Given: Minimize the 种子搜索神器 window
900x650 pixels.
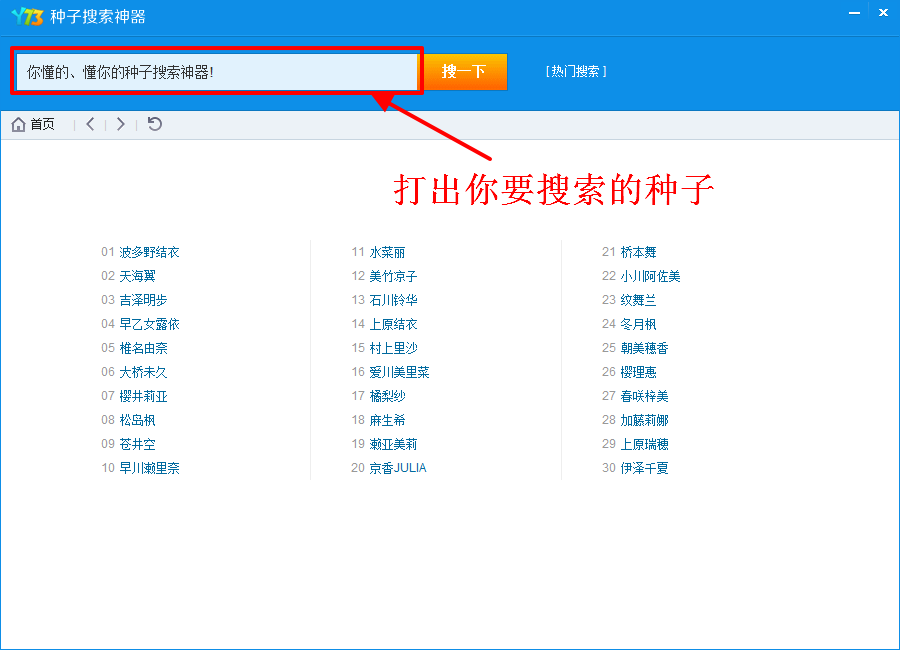Looking at the screenshot, I should (x=855, y=14).
